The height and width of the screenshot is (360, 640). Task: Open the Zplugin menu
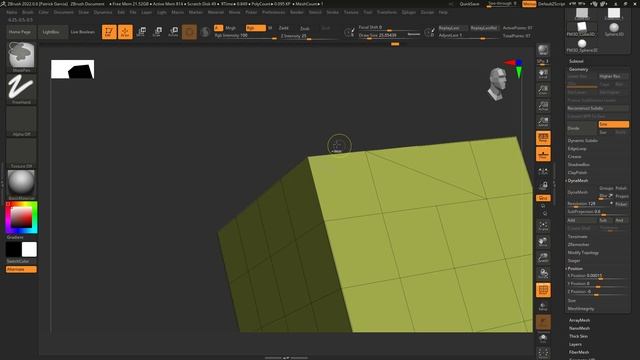[409, 12]
